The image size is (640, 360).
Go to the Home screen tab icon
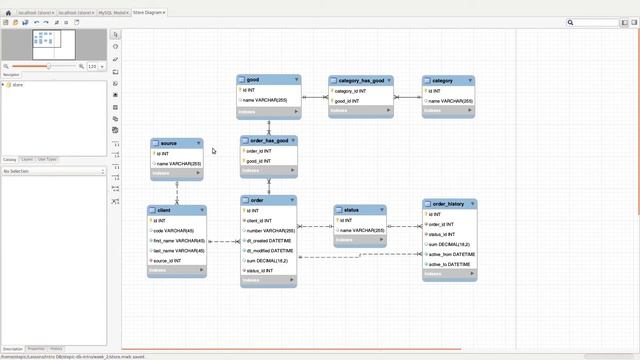pyautogui.click(x=8, y=13)
